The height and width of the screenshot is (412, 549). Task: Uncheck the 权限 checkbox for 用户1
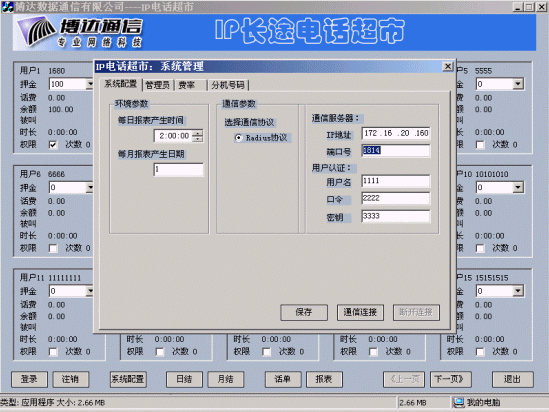click(x=53, y=145)
